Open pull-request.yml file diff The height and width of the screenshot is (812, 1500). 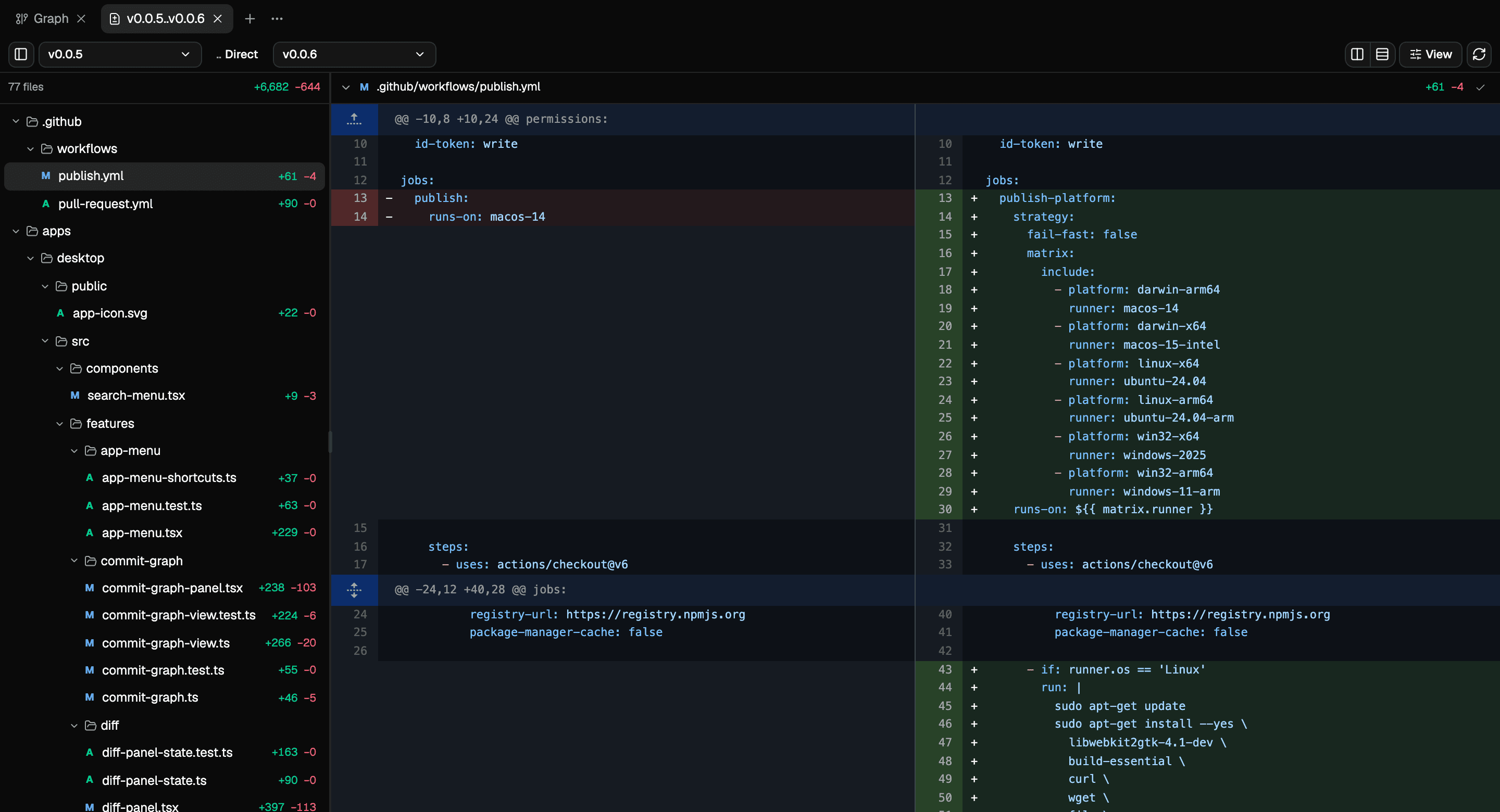click(164, 204)
